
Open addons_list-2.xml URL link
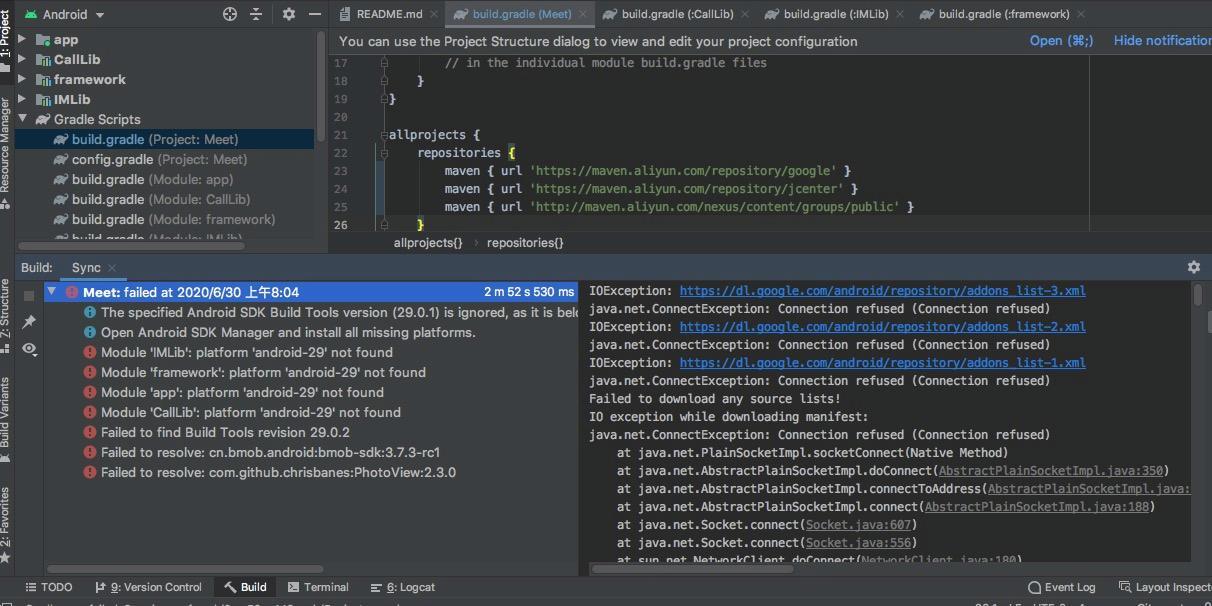pyautogui.click(x=882, y=327)
